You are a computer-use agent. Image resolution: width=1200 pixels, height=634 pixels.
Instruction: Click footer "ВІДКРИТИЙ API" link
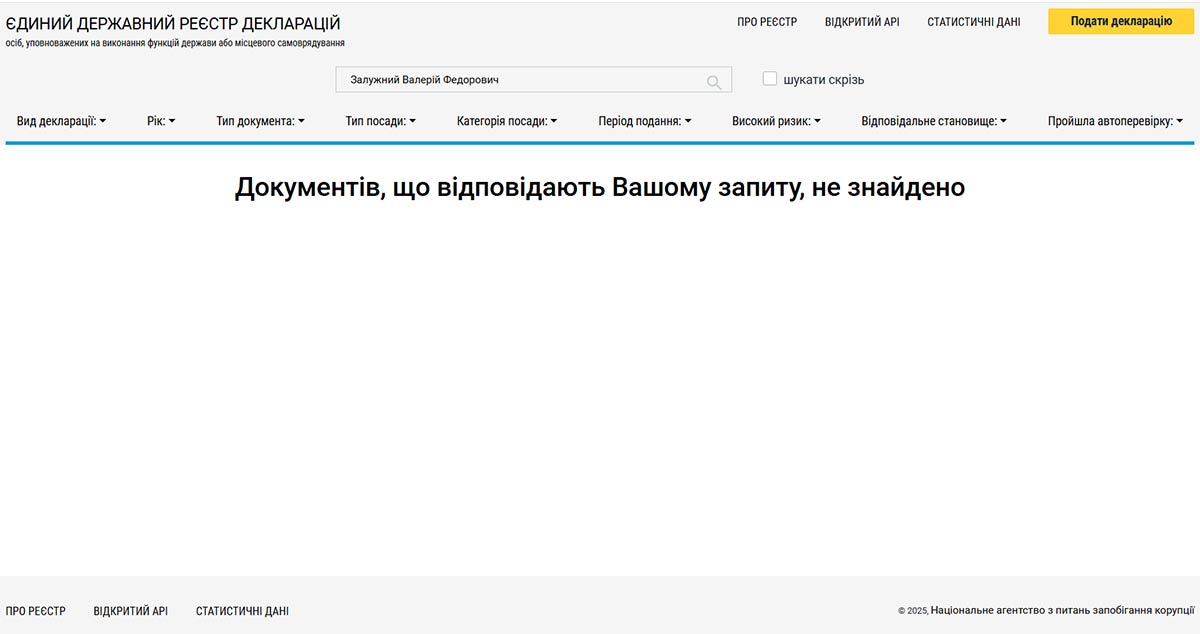[x=131, y=611]
